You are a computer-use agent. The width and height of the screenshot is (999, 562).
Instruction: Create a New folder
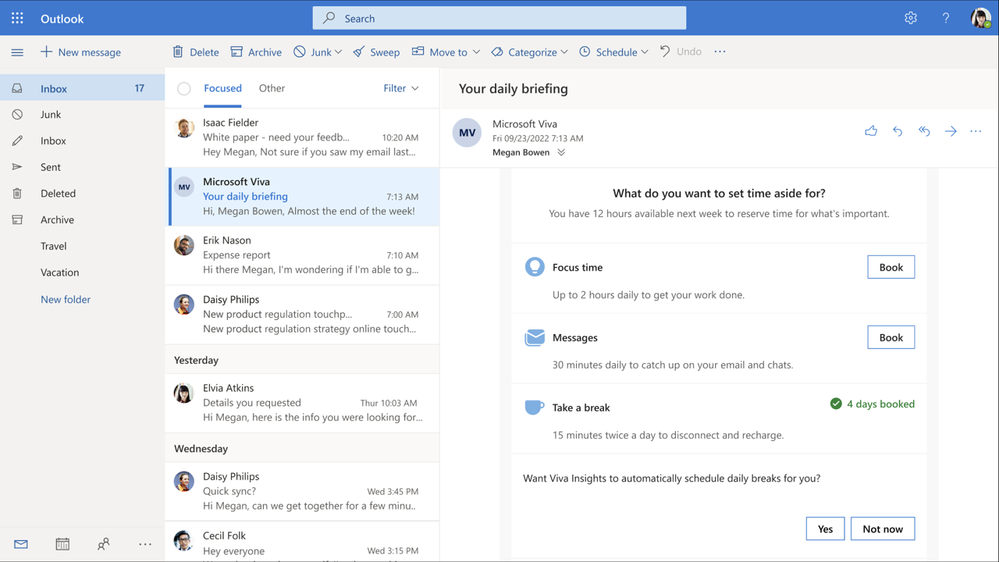point(66,299)
